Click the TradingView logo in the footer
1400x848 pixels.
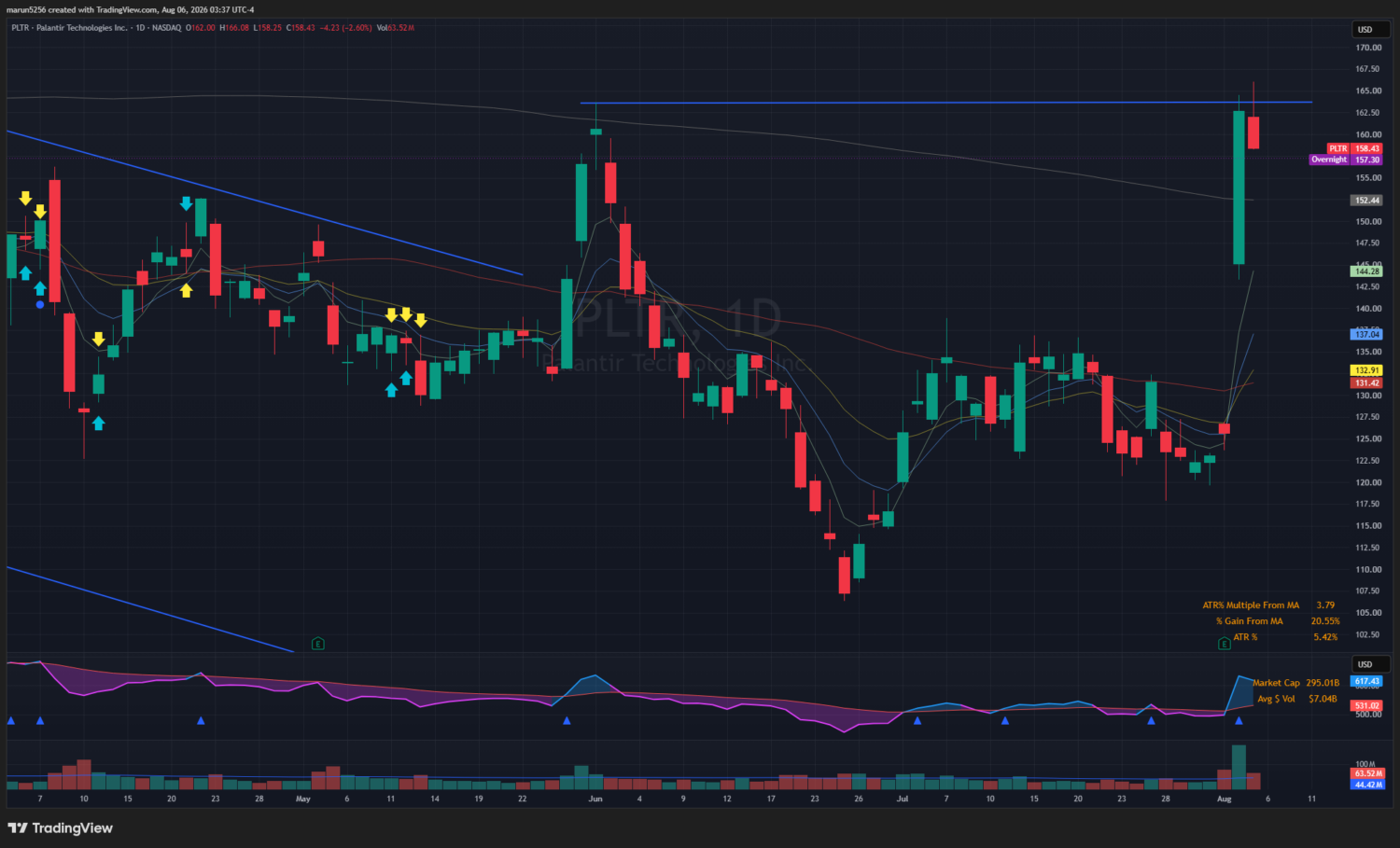click(x=60, y=827)
